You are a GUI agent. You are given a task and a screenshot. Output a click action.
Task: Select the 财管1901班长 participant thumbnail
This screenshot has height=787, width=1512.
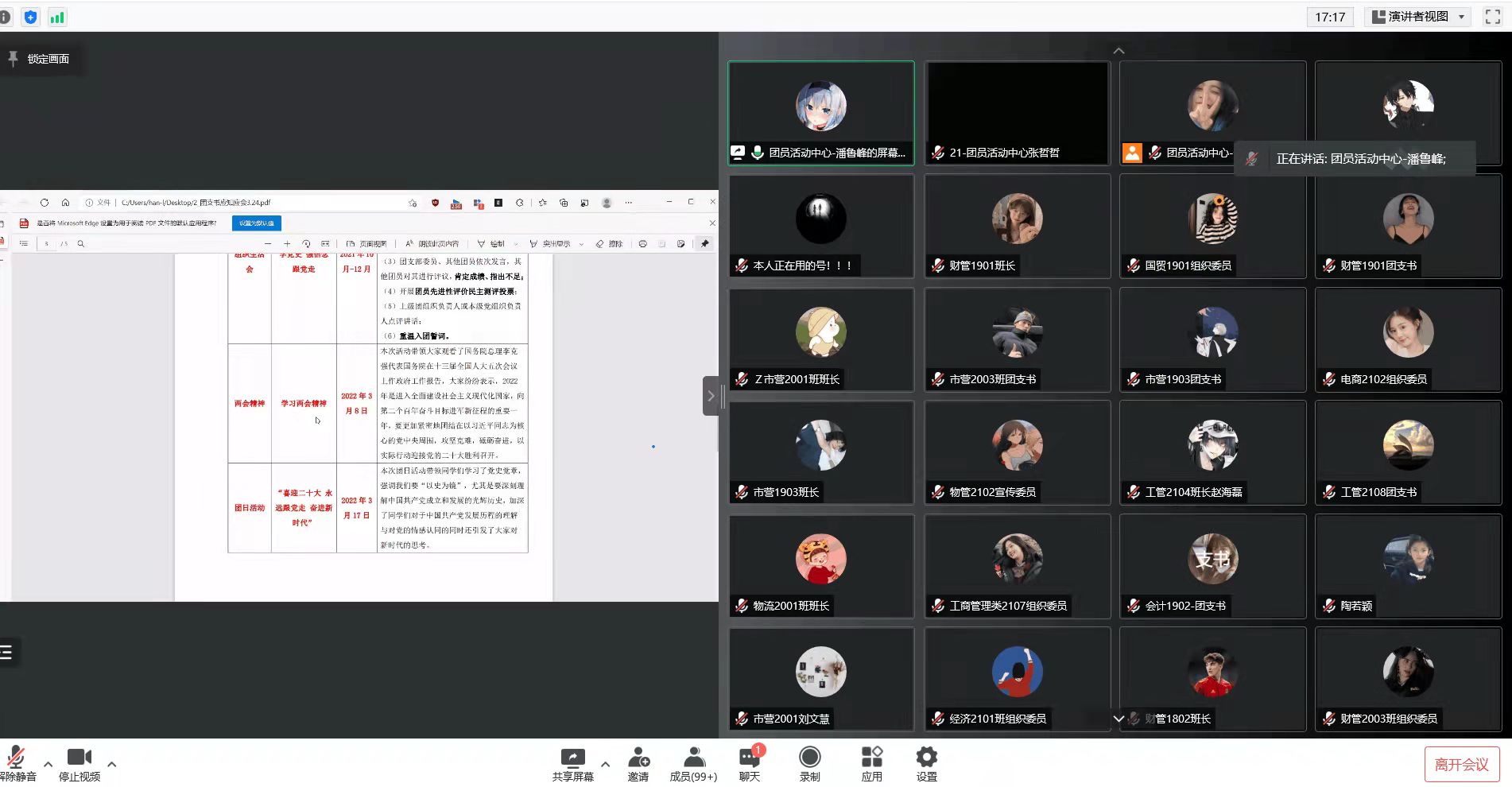(1017, 226)
